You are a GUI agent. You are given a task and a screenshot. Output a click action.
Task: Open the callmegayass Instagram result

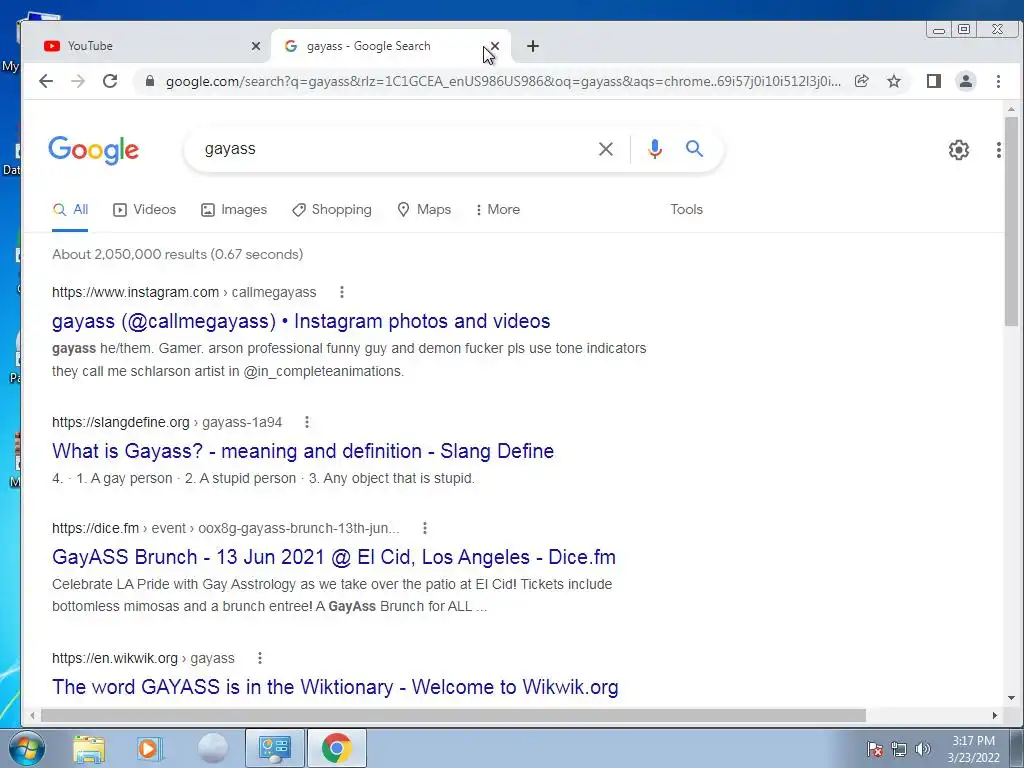coord(301,321)
